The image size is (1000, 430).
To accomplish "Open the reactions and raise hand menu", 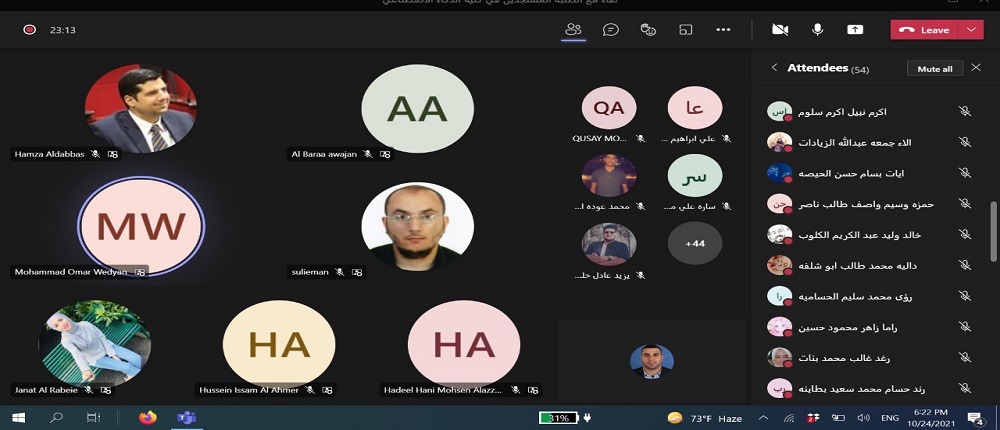I will (x=648, y=30).
